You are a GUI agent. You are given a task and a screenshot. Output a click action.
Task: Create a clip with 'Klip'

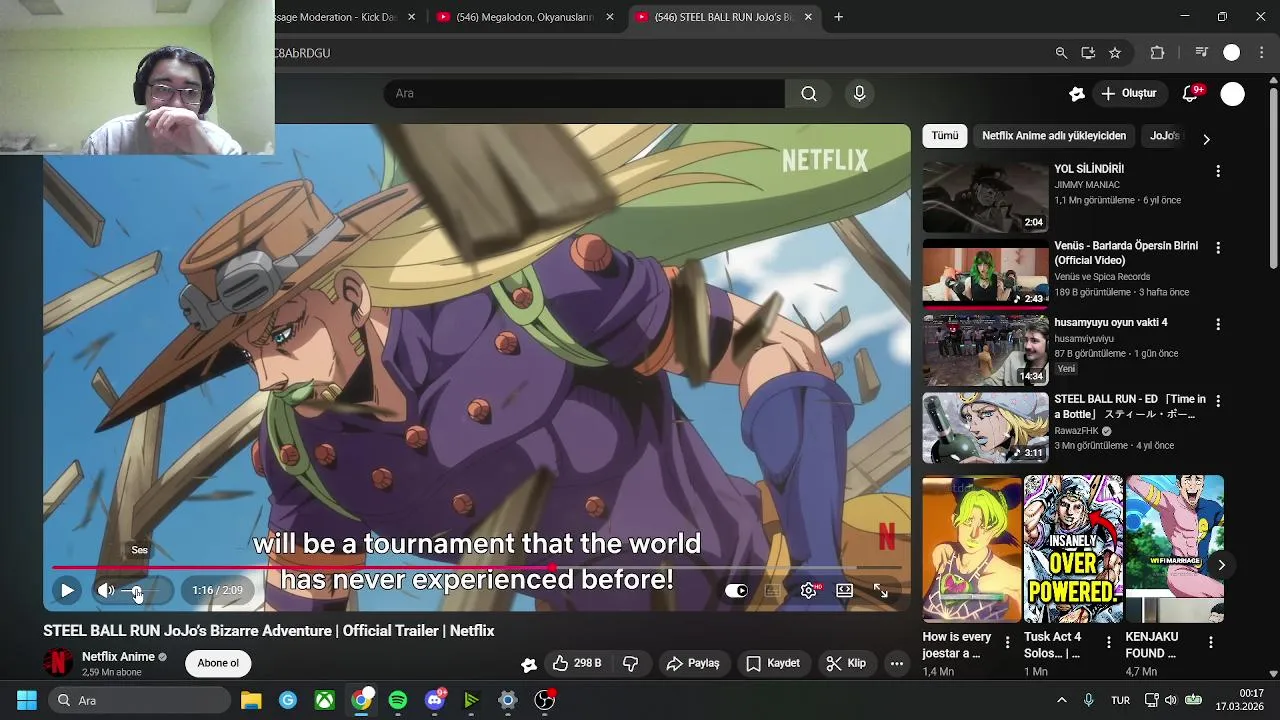point(846,663)
